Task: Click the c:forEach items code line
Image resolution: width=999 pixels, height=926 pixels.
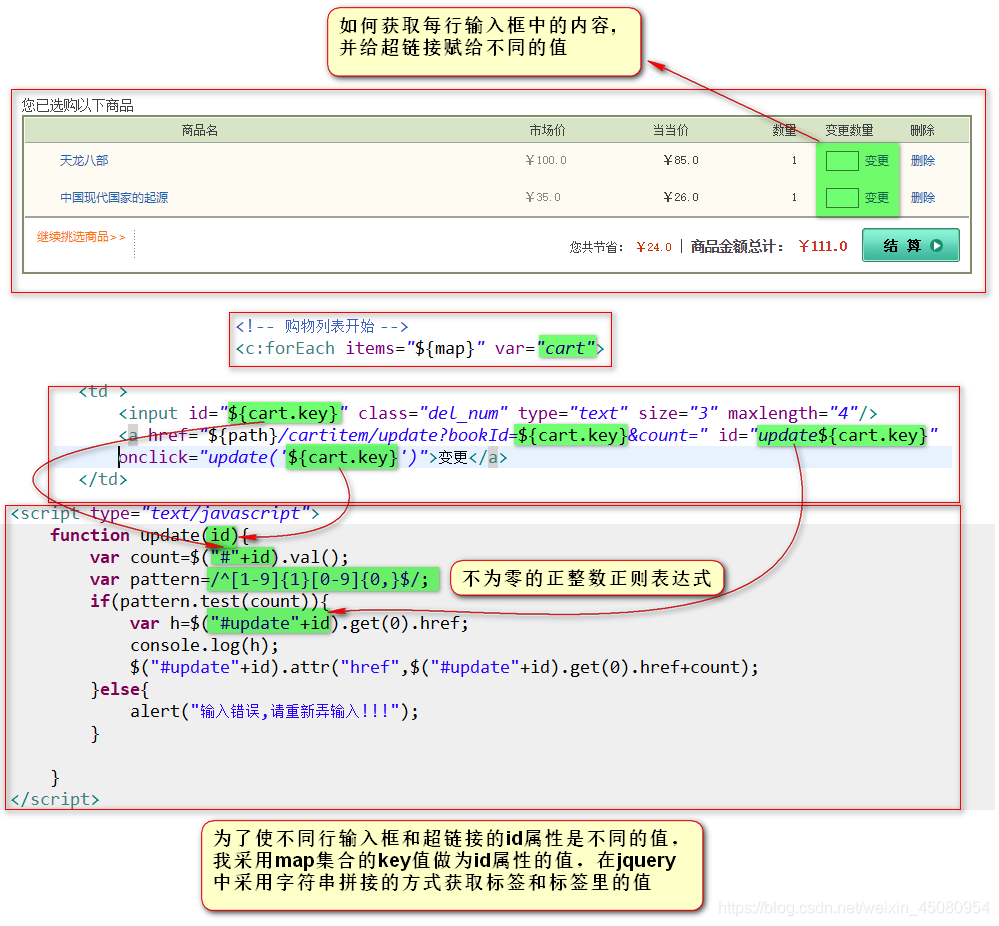Action: point(420,349)
